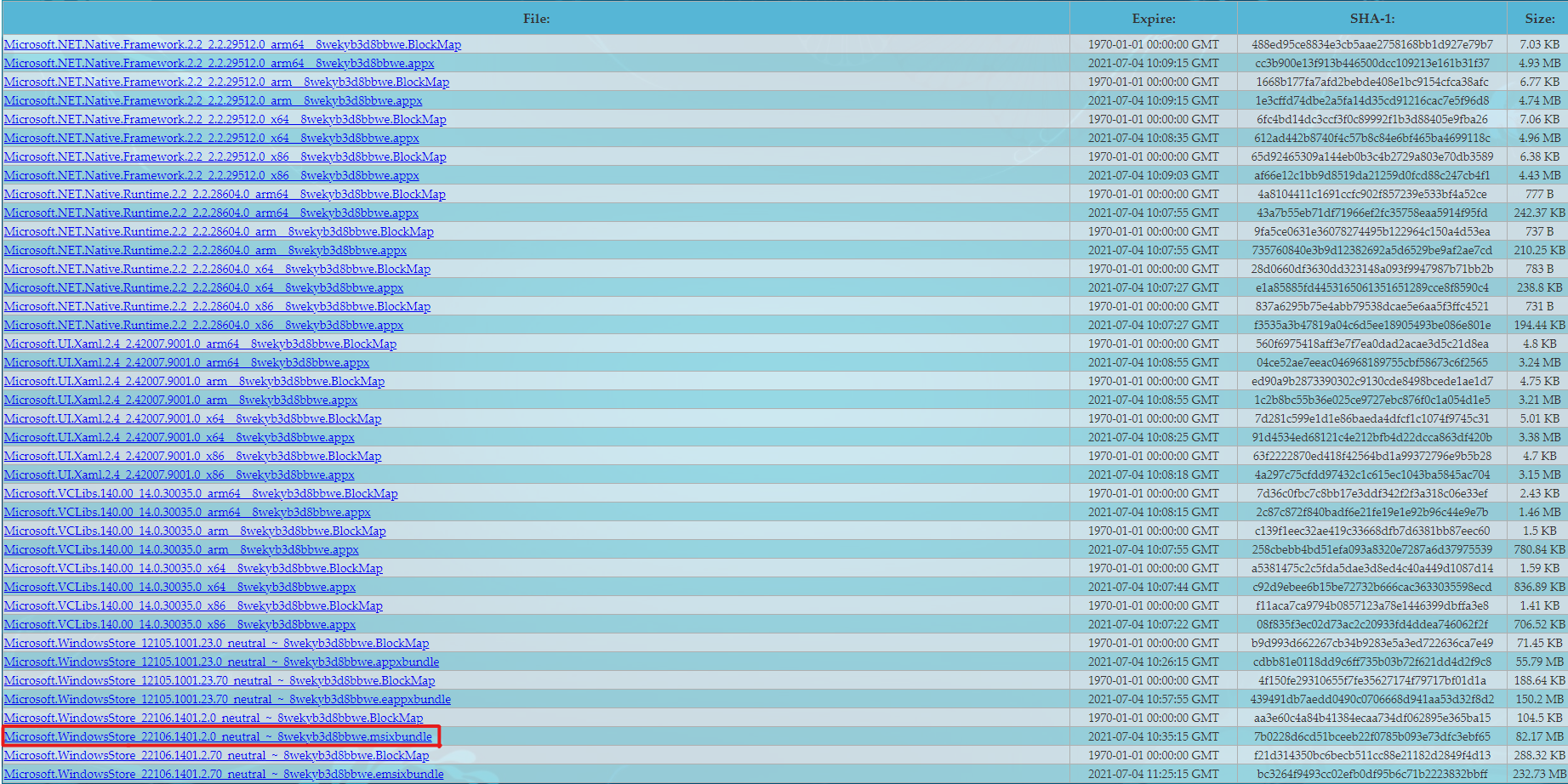Select the 82.17 MB size cell
Image resolution: width=1568 pixels, height=784 pixels.
coord(1539,736)
